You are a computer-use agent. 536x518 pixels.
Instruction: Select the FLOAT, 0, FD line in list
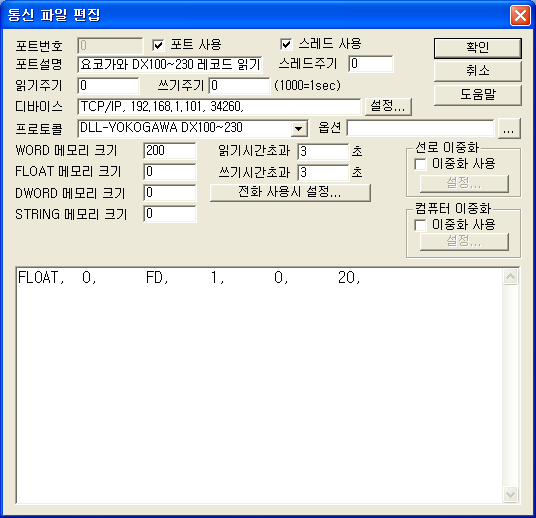tap(189, 278)
